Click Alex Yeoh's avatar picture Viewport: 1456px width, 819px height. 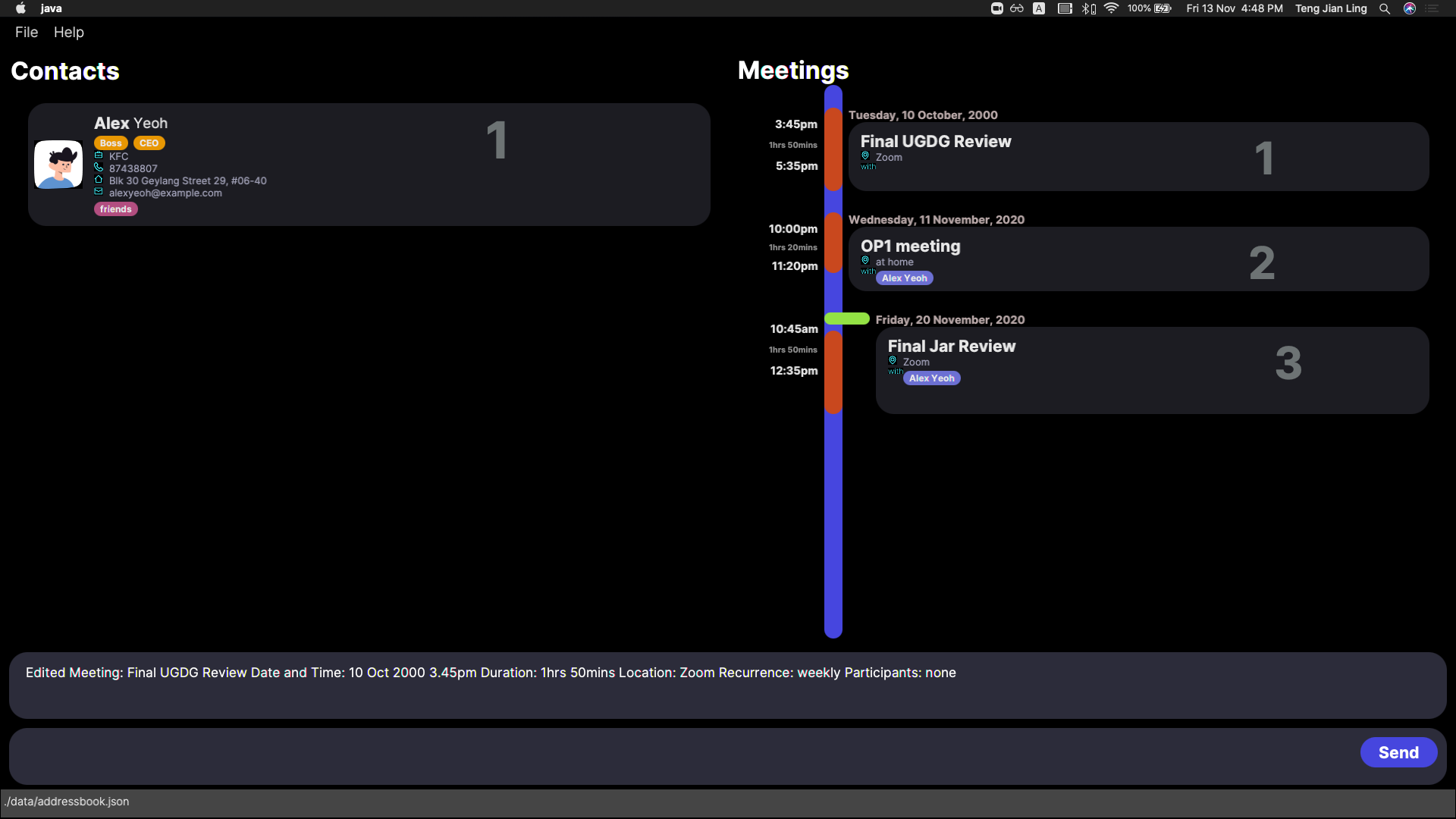[x=58, y=165]
